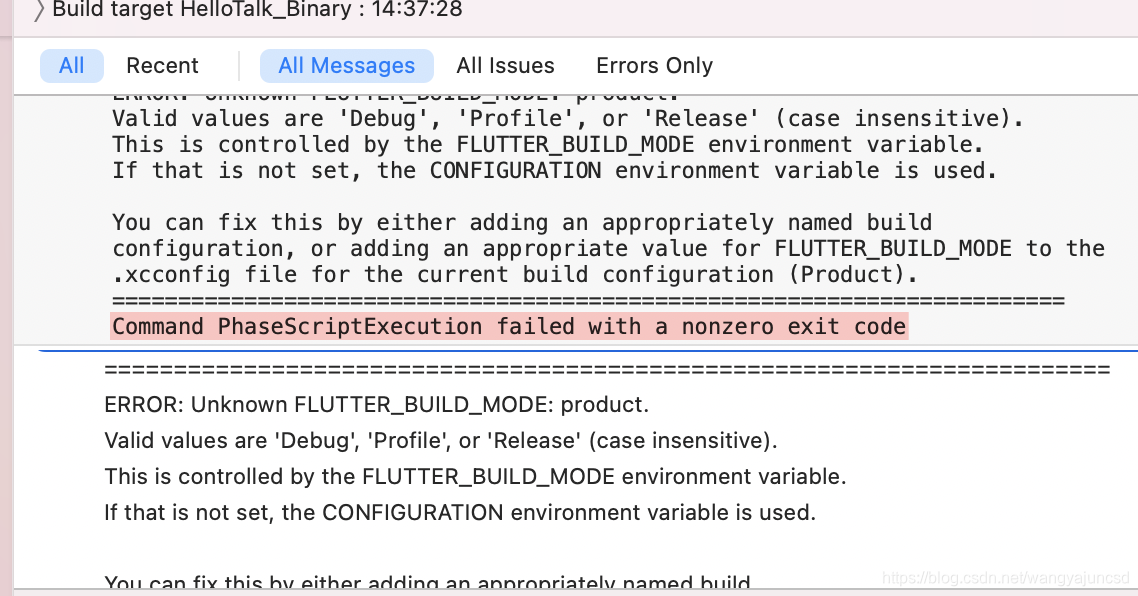Click 'If that is not set' line in lower pane

point(460,513)
